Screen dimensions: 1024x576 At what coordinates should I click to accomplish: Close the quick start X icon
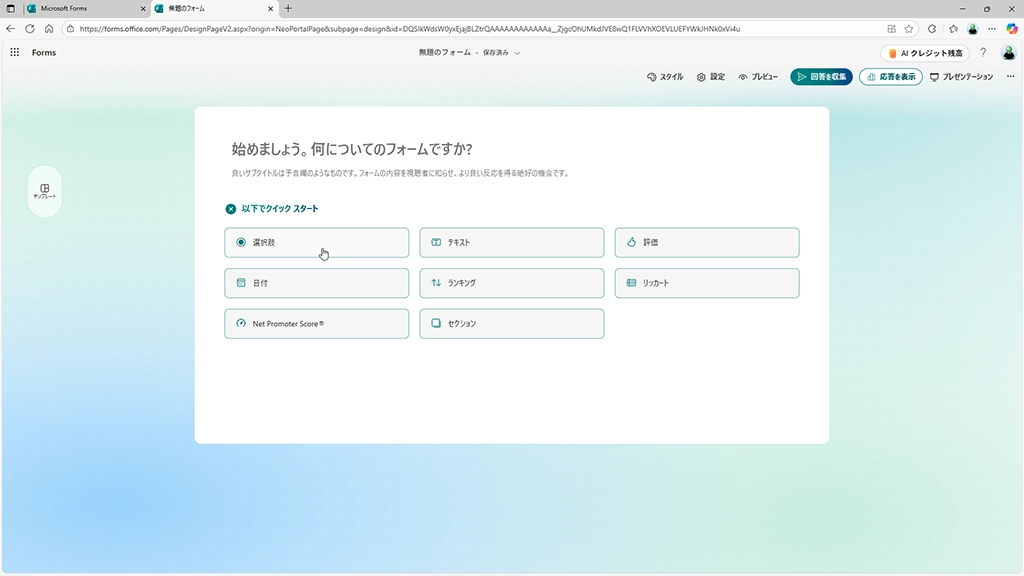pyautogui.click(x=231, y=209)
